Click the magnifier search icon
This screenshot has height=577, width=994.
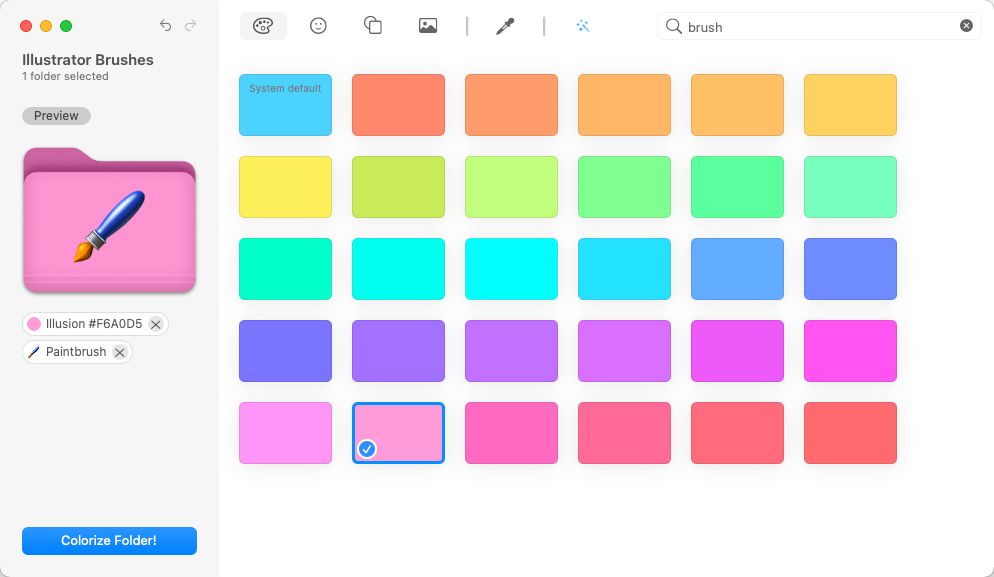click(673, 26)
